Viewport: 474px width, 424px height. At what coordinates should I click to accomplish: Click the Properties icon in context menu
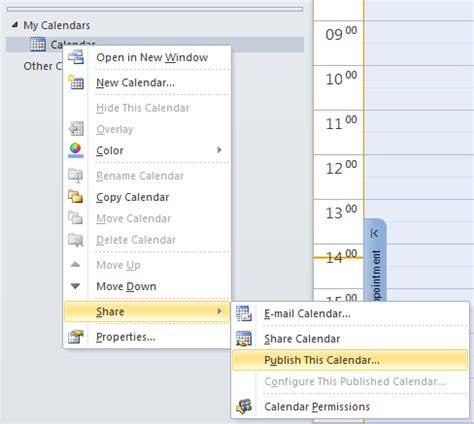click(x=76, y=337)
